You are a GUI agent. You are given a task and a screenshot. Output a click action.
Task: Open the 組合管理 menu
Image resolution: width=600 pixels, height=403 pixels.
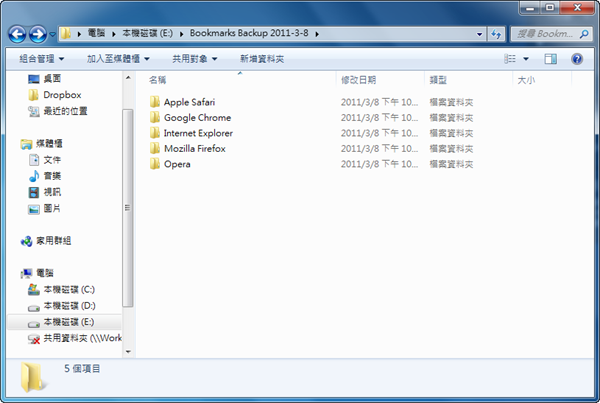click(x=42, y=59)
